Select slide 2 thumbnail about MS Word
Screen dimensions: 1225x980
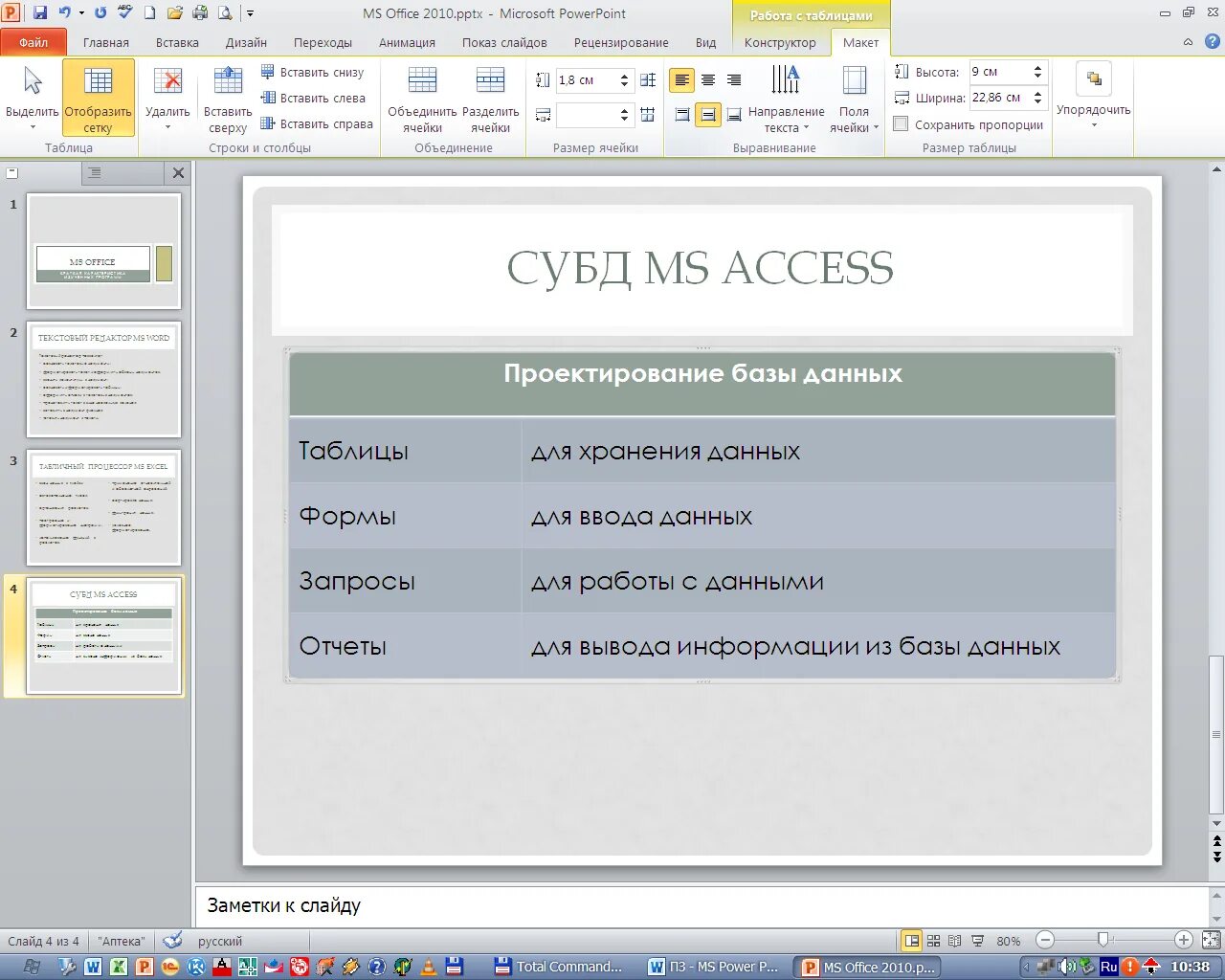(x=103, y=379)
